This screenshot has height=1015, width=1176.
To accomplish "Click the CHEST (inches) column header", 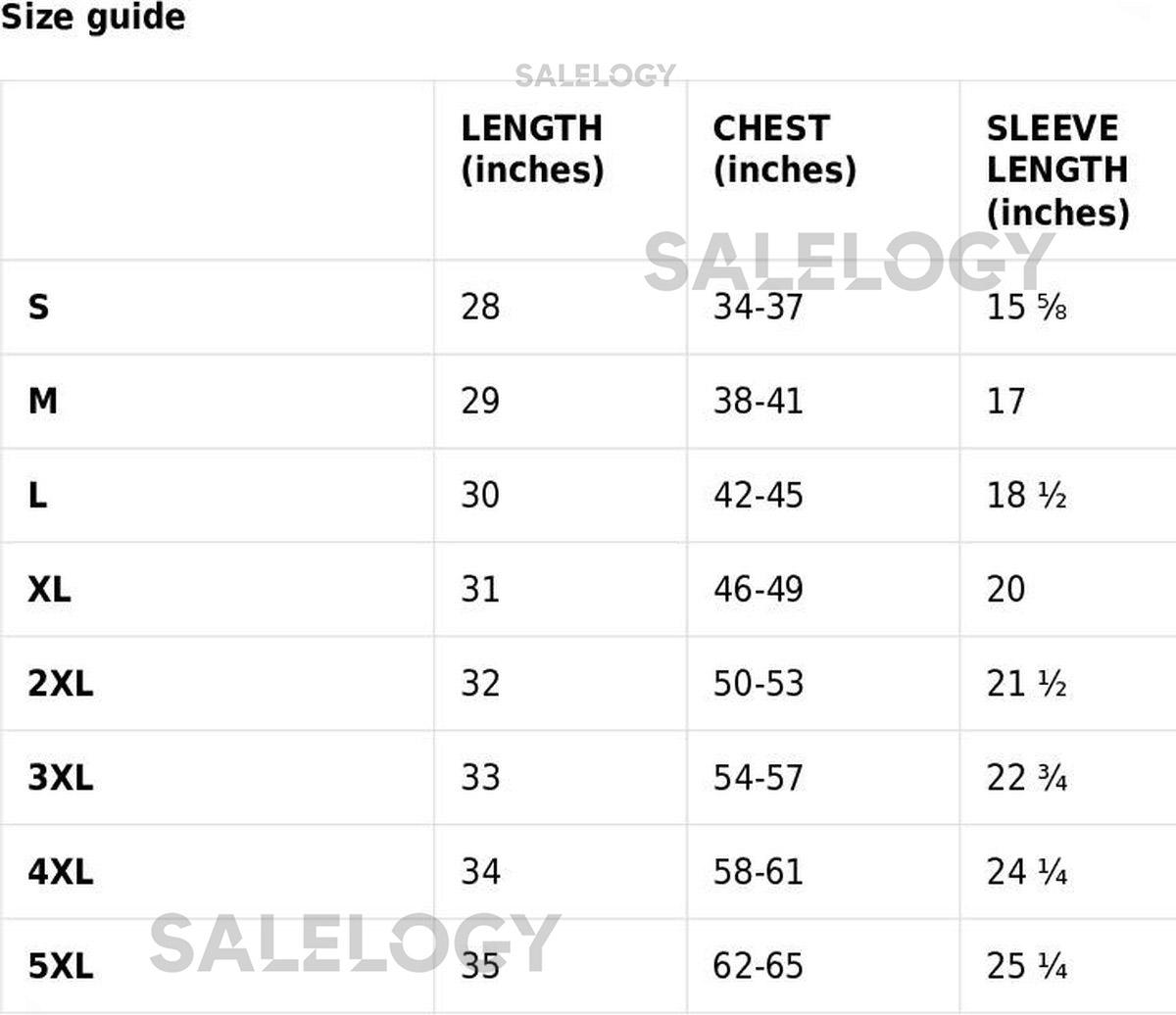I will 784,149.
